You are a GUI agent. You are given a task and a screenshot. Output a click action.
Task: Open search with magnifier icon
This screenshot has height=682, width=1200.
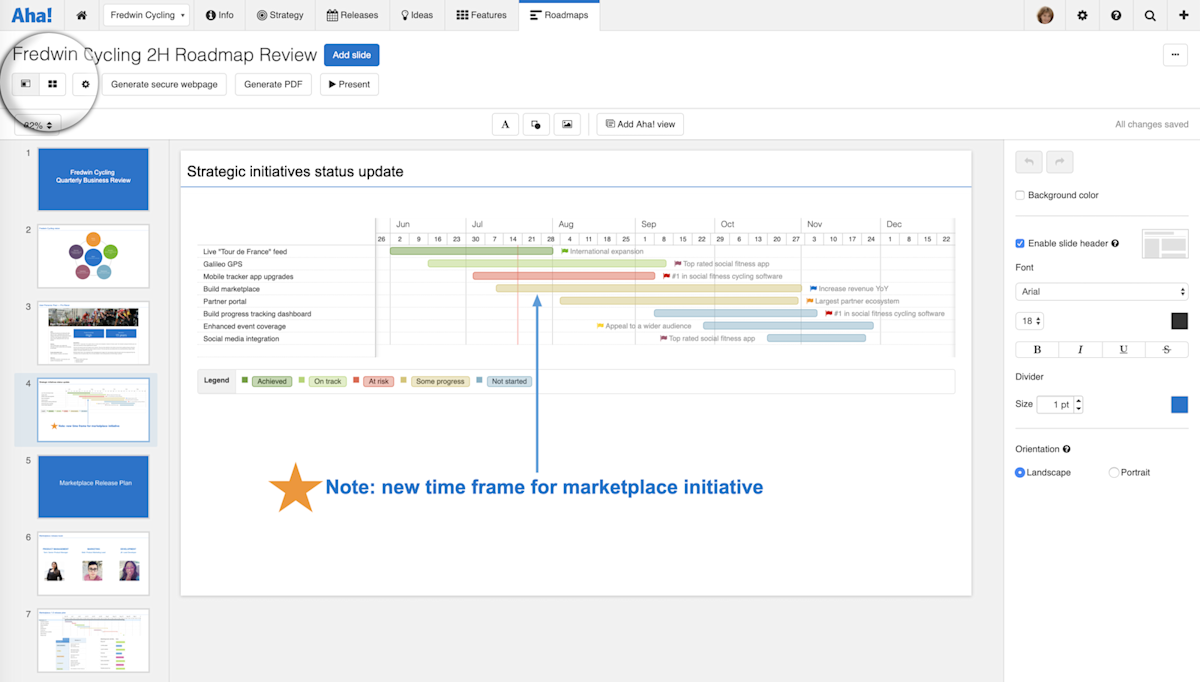click(x=1150, y=15)
